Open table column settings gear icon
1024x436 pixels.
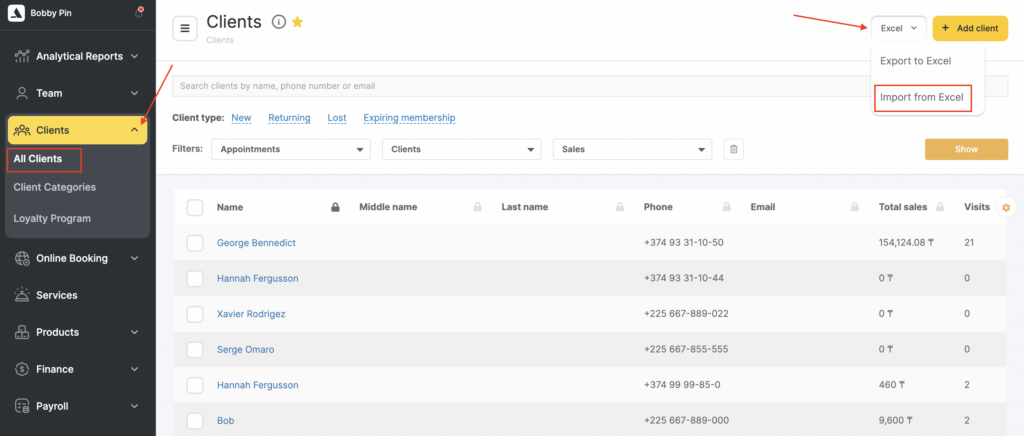pyautogui.click(x=1006, y=207)
